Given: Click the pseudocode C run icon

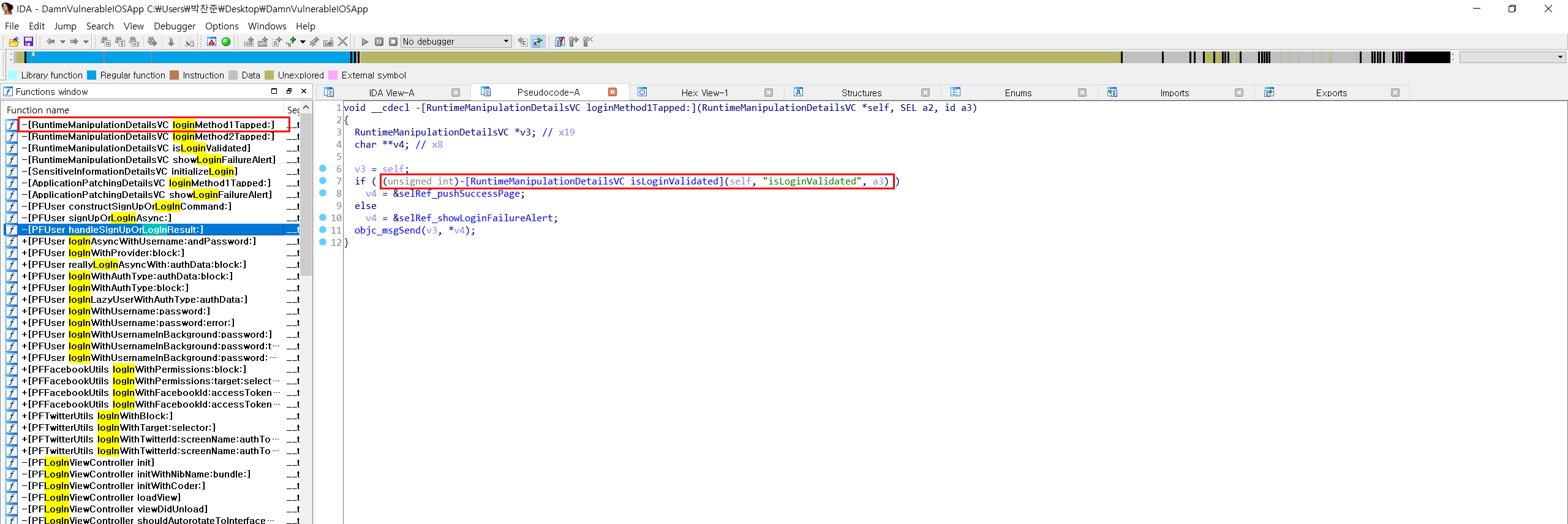Looking at the screenshot, I should click(x=537, y=42).
